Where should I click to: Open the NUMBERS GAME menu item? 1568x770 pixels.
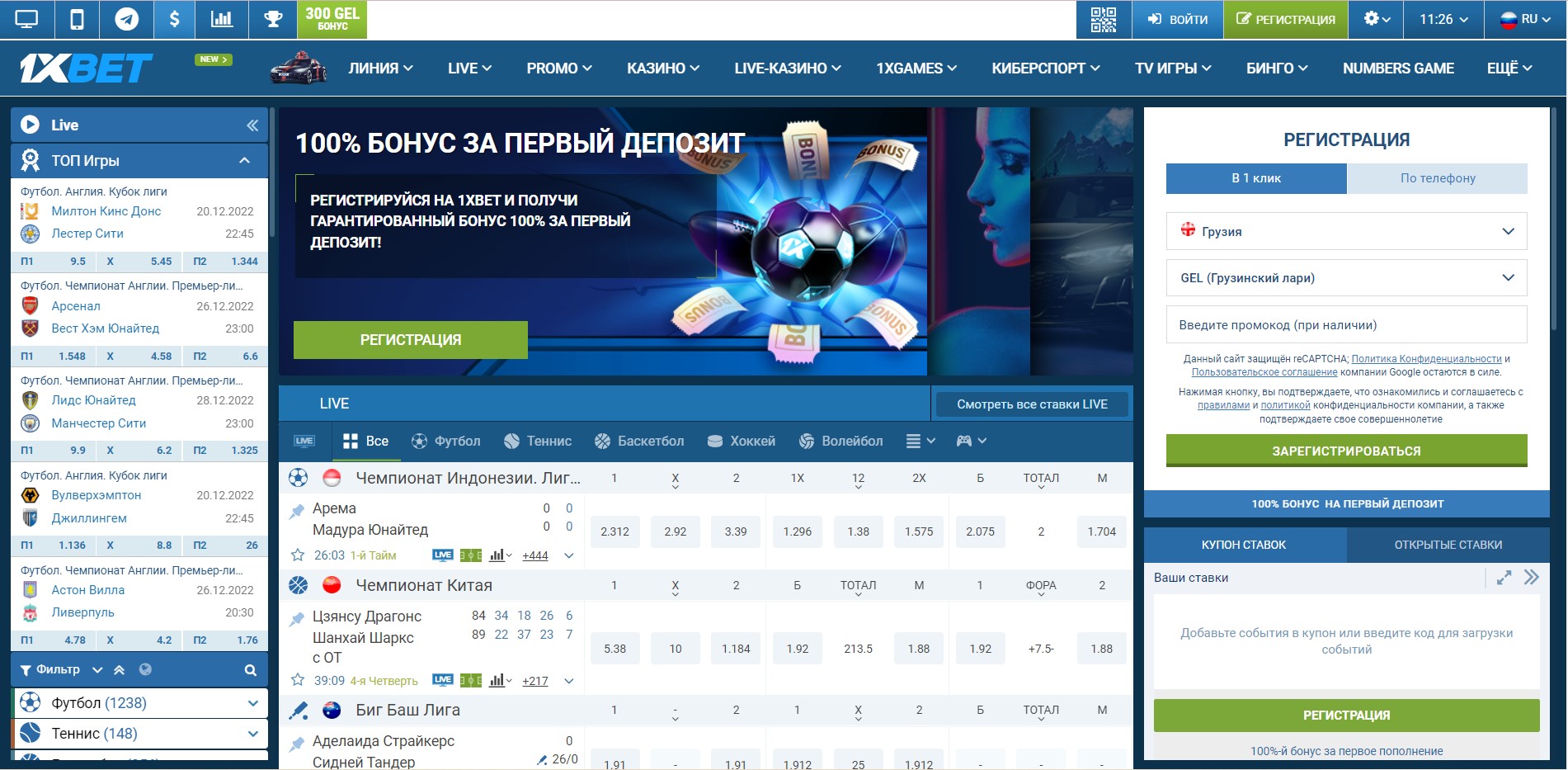click(1398, 68)
